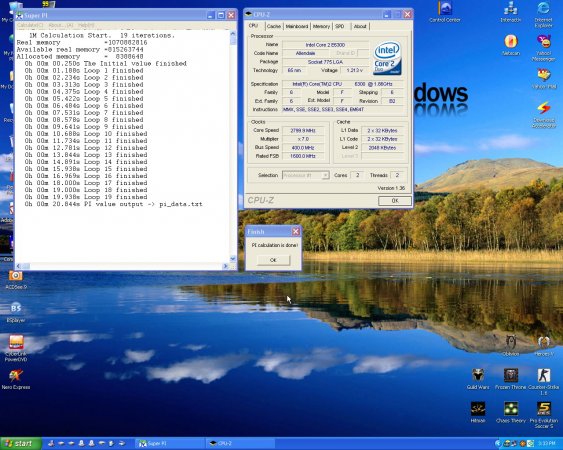Launch the Hitman desktop icon
Viewport: 563px width, 450px height.
coord(478,412)
